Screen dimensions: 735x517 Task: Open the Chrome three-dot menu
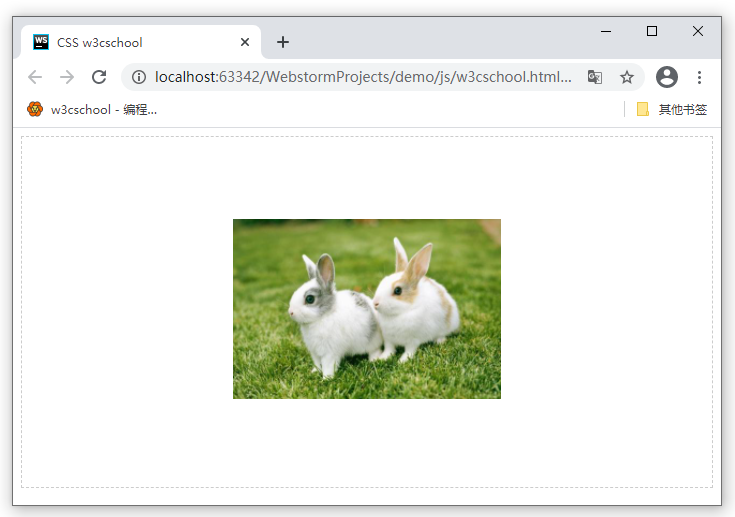pyautogui.click(x=699, y=77)
